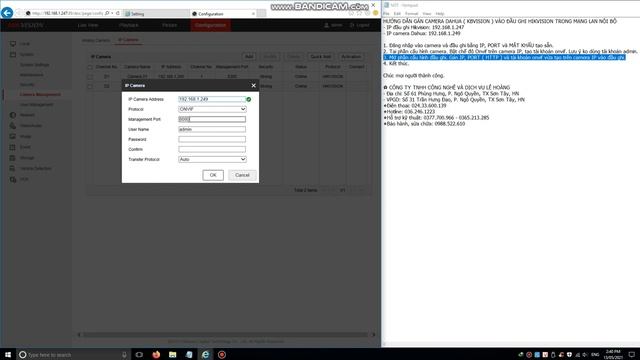Screen dimensions: 640x360
Task: Click the Storage sidebar icon
Action: tap(13, 158)
